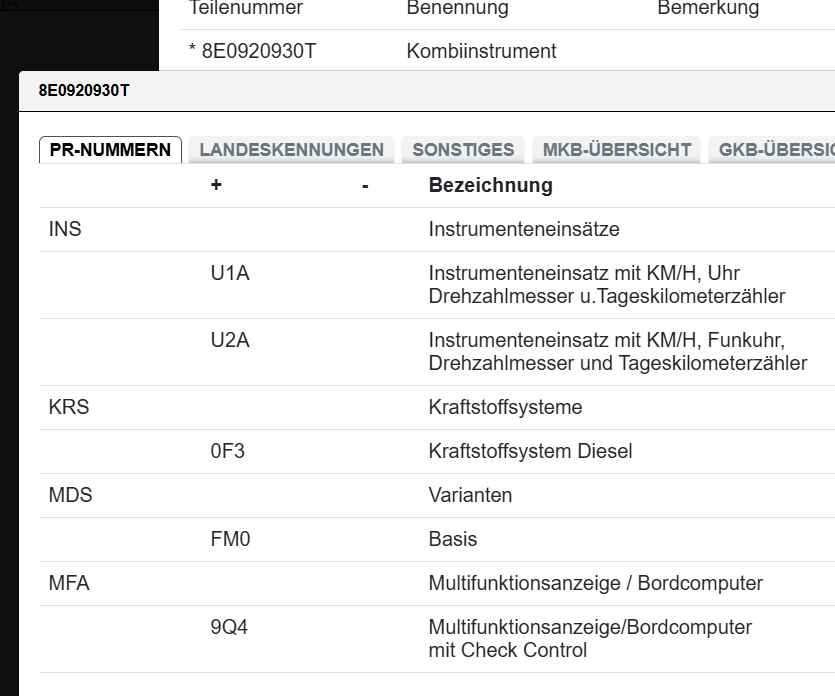This screenshot has width=835, height=696.
Task: Click the Kombiinstrument description cell
Action: [481, 51]
